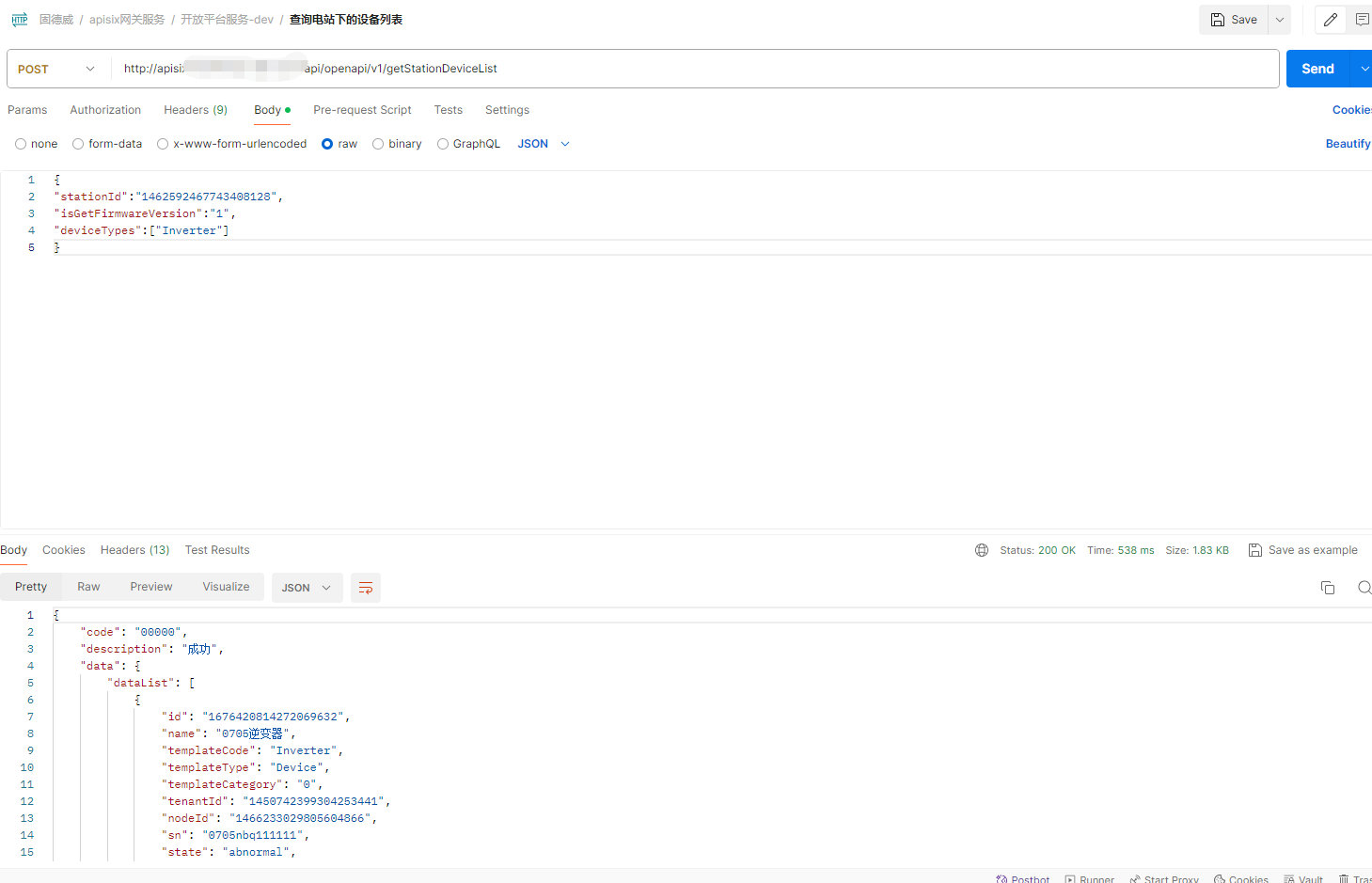Click the HTTP collection icon in breadcrumb

(x=20, y=20)
